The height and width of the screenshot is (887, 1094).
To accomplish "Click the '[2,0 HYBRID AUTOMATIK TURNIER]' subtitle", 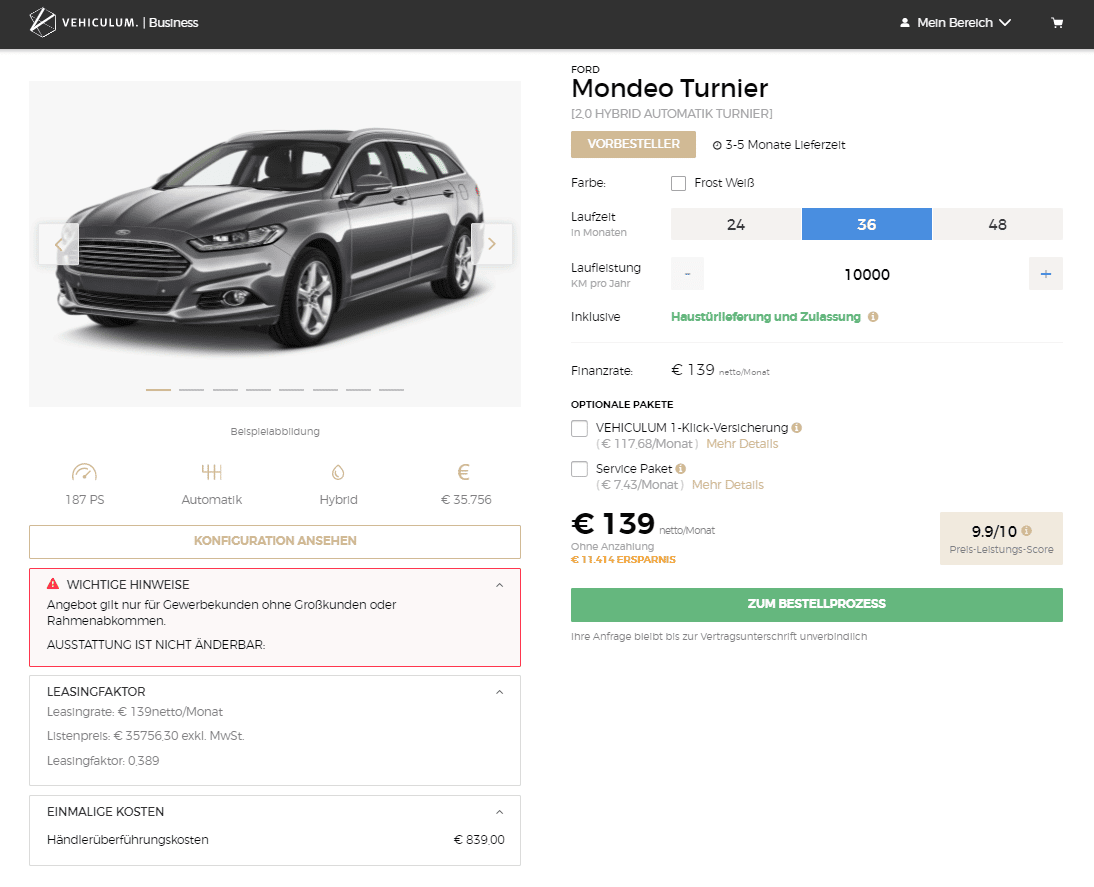I will (x=672, y=114).
